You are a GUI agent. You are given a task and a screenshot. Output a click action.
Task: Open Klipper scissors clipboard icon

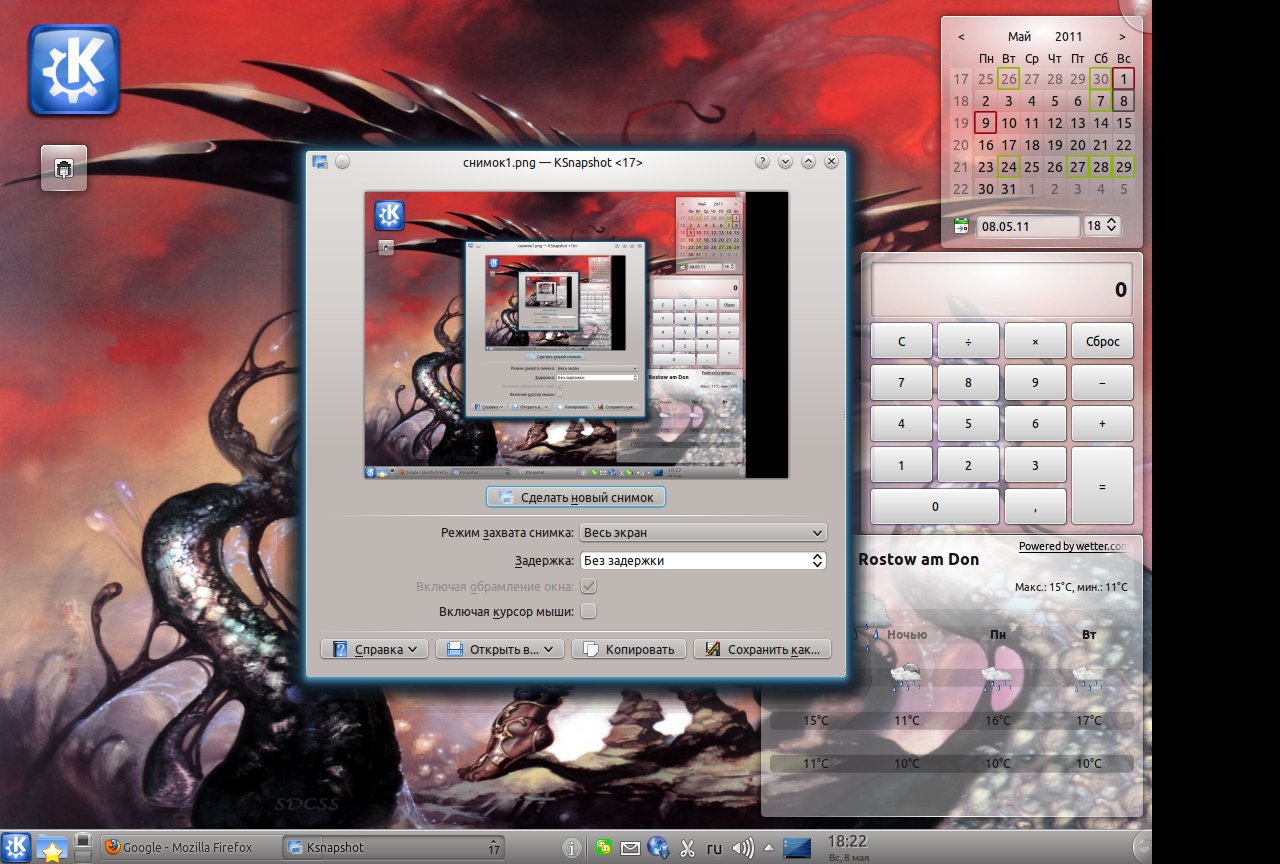pos(687,848)
